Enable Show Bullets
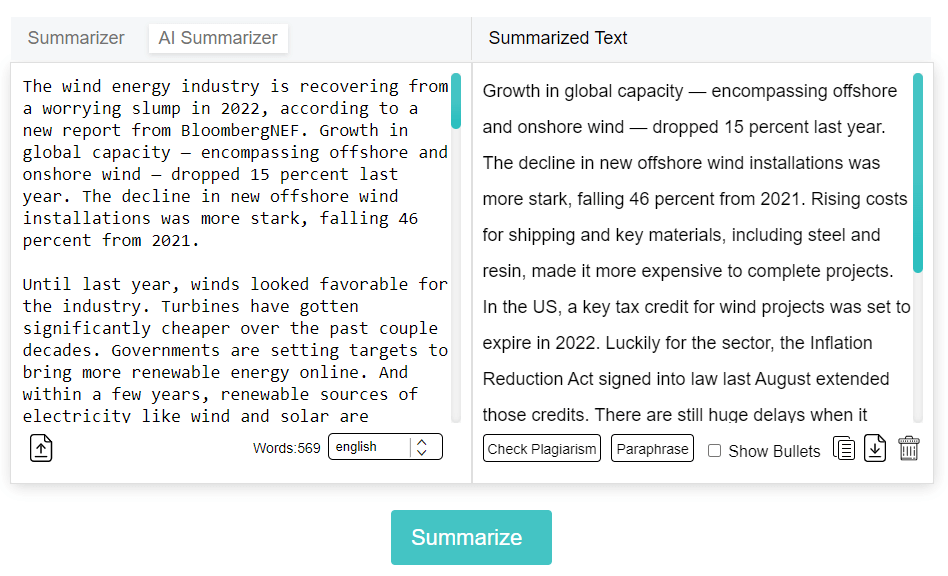This screenshot has height=576, width=948. click(x=715, y=451)
